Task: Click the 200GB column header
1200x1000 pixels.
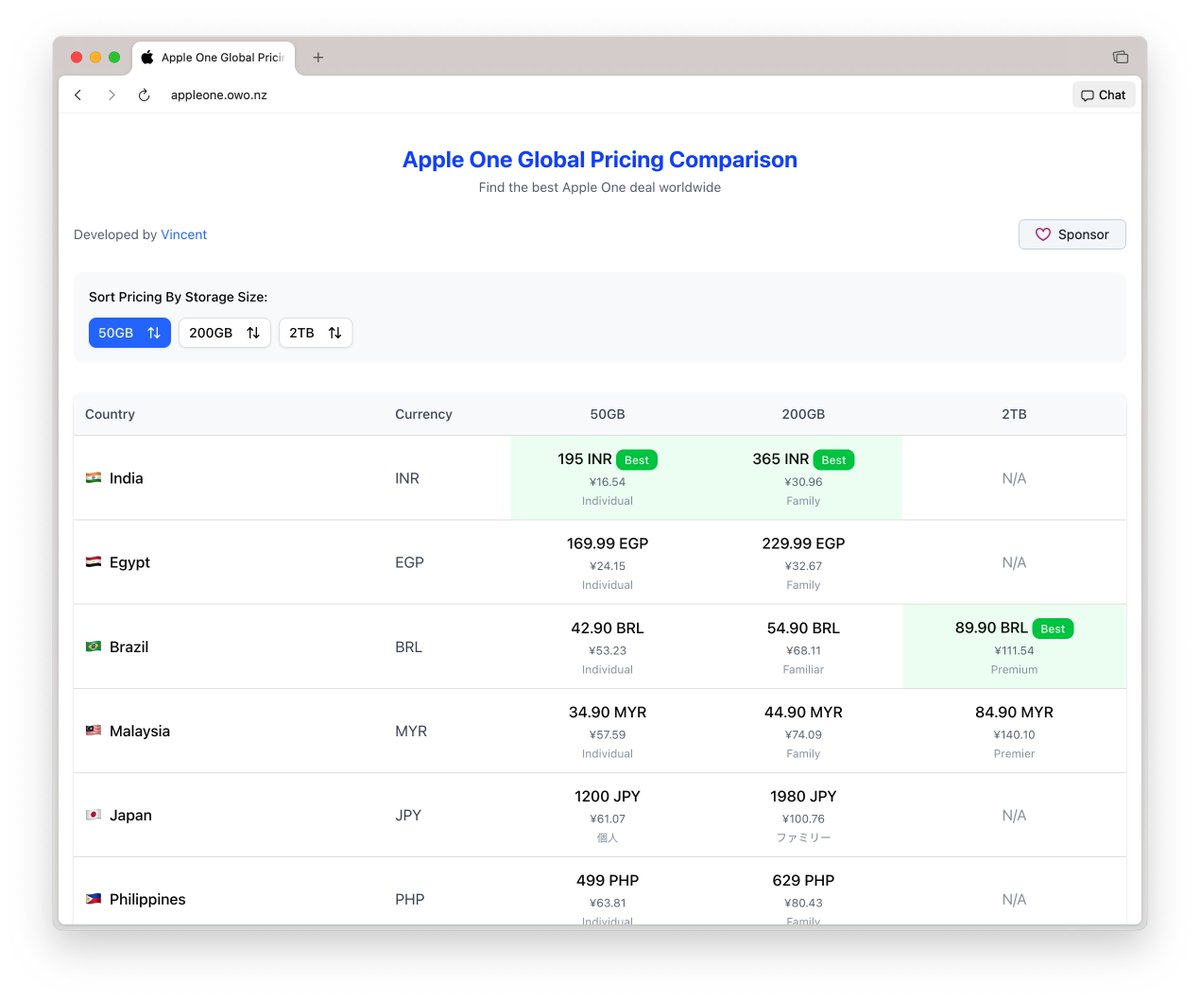Action: 803,414
